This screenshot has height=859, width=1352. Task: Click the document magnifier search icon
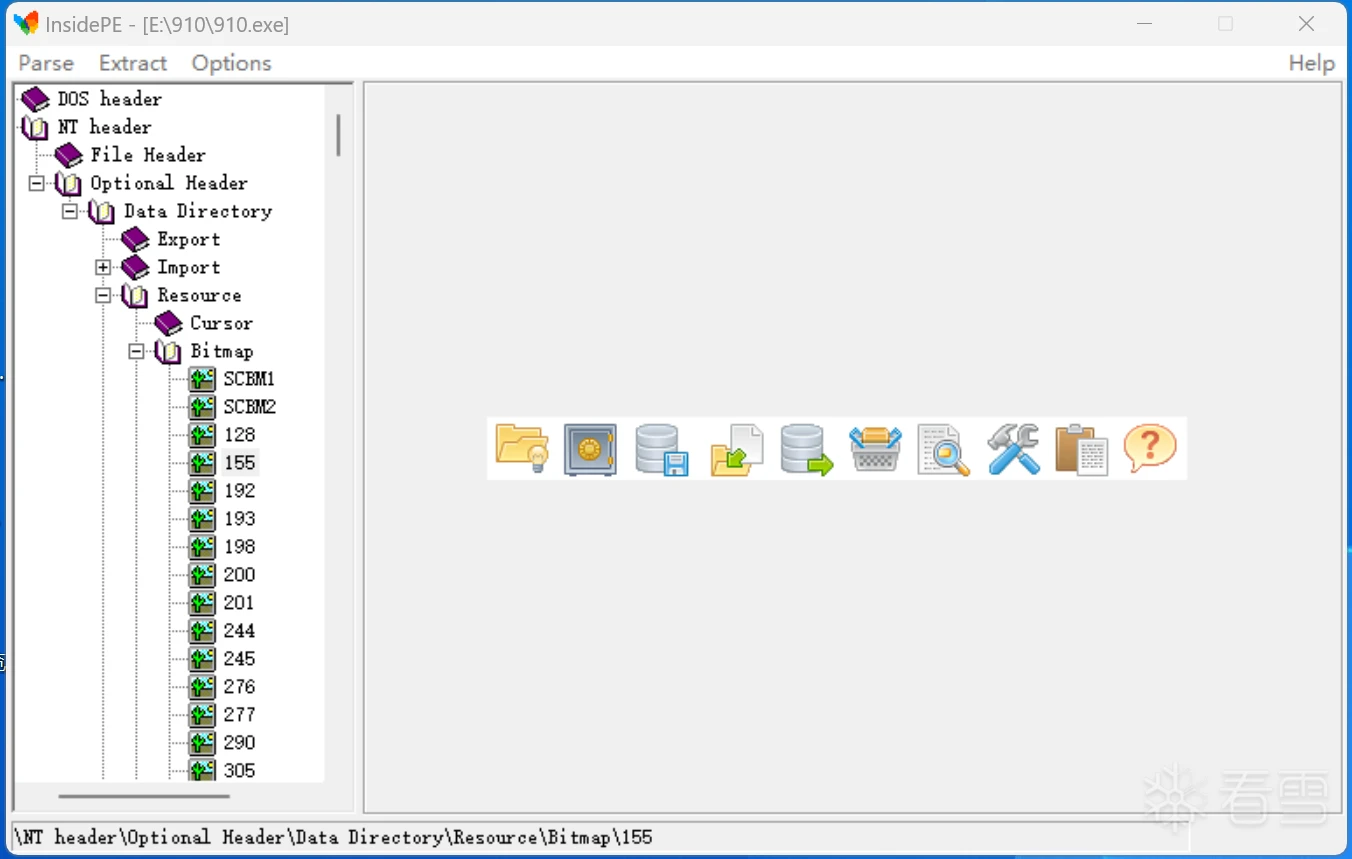click(x=943, y=449)
